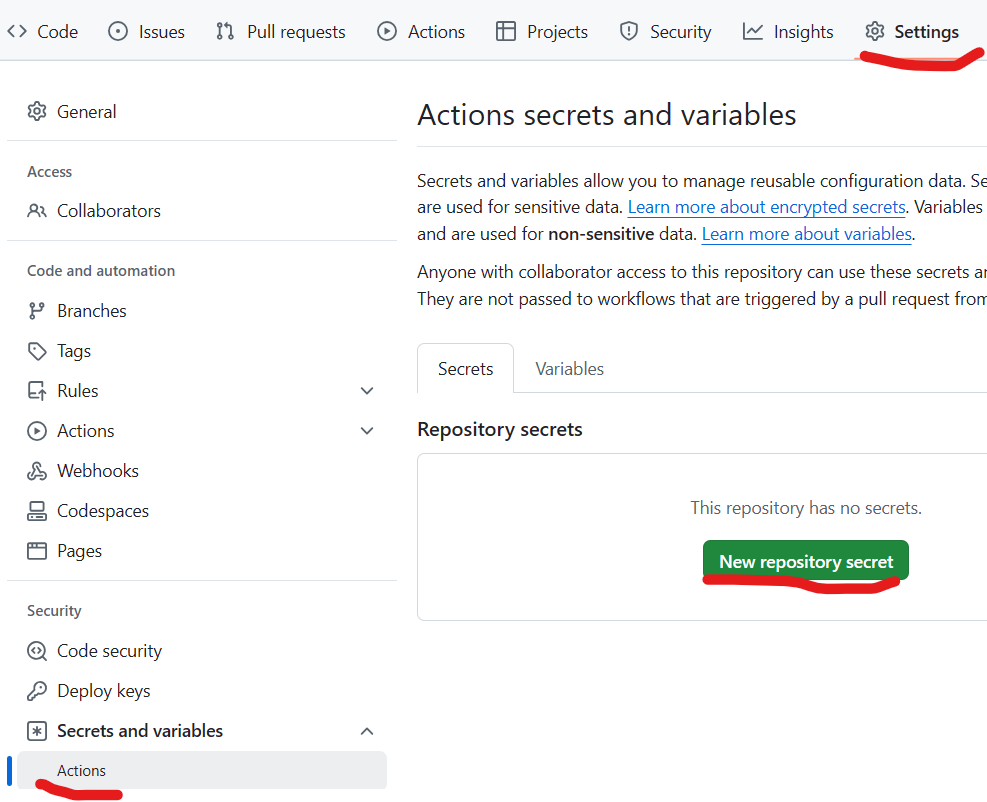This screenshot has width=987, height=802.
Task: Click the Pull requests branch icon
Action: coord(225,31)
